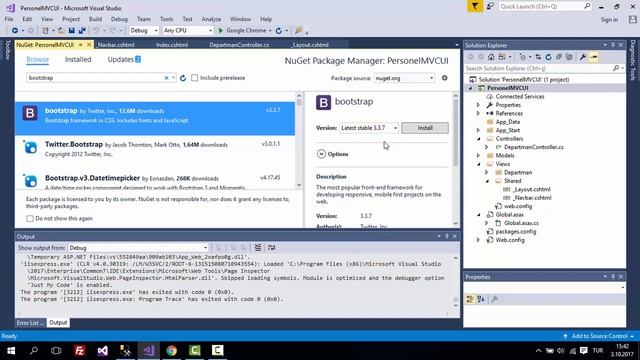This screenshot has width=640, height=360.
Task: Click the package list vertical scrollbar
Action: (299, 141)
